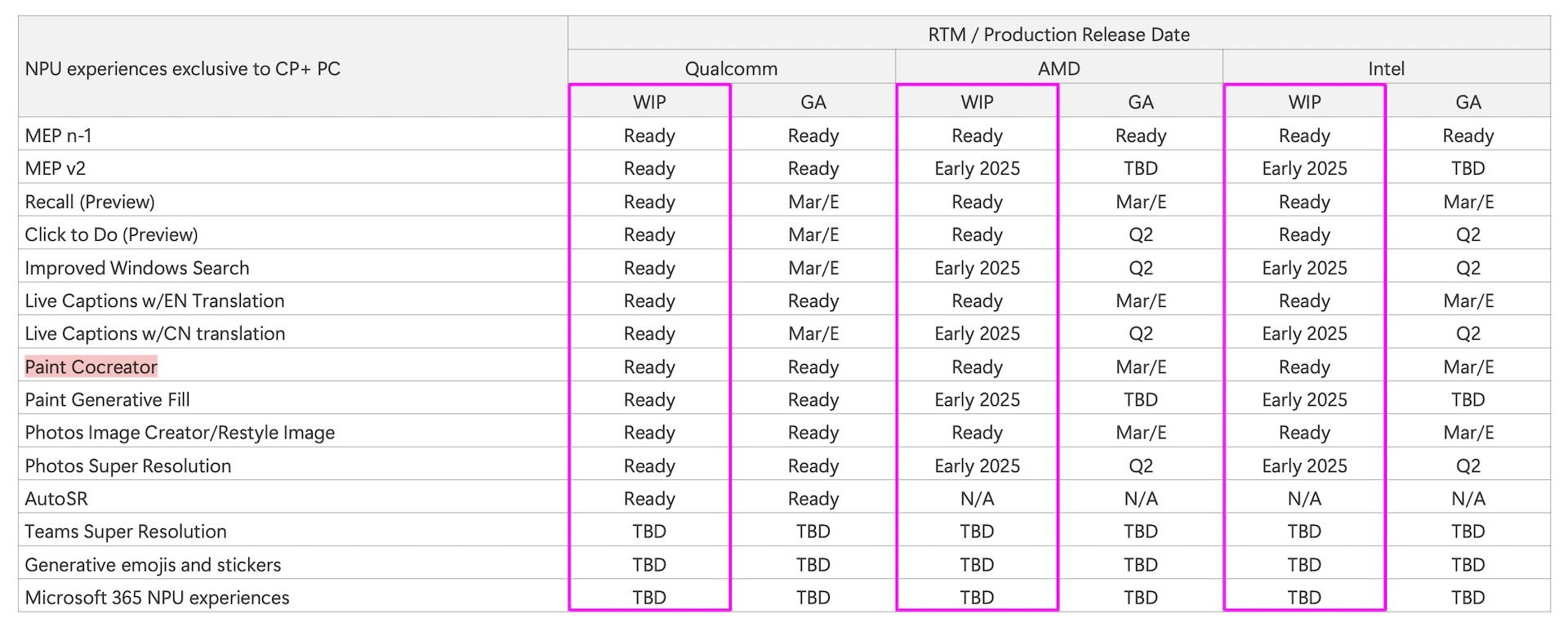The width and height of the screenshot is (1568, 623).
Task: Click Intel WIP "Early 2025" for MEP v2
Action: point(1304,168)
